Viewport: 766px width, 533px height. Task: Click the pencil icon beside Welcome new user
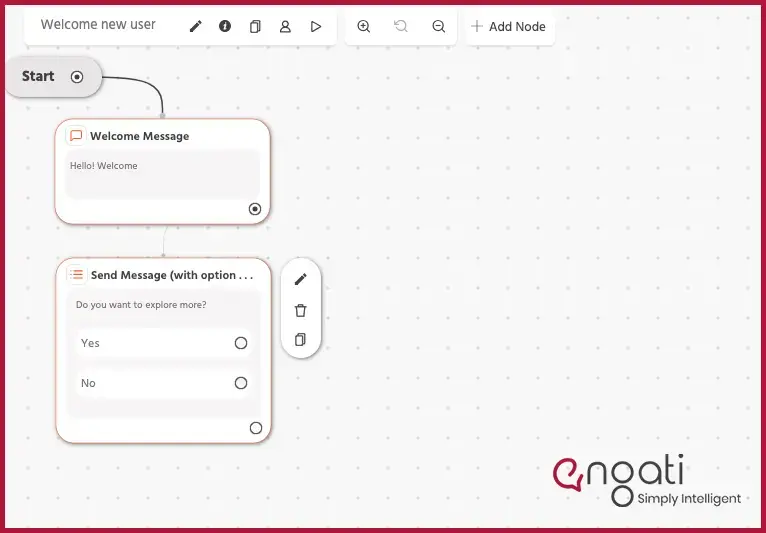coord(195,26)
